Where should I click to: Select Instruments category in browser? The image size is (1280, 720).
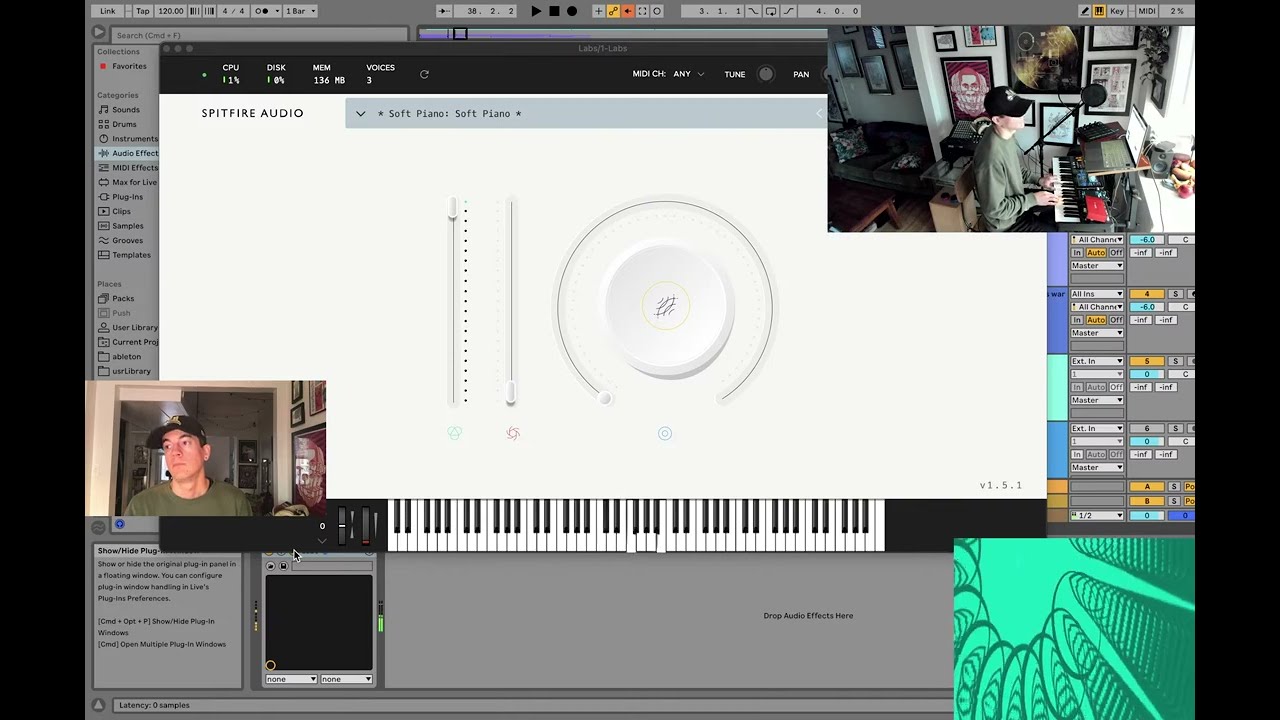click(x=134, y=139)
